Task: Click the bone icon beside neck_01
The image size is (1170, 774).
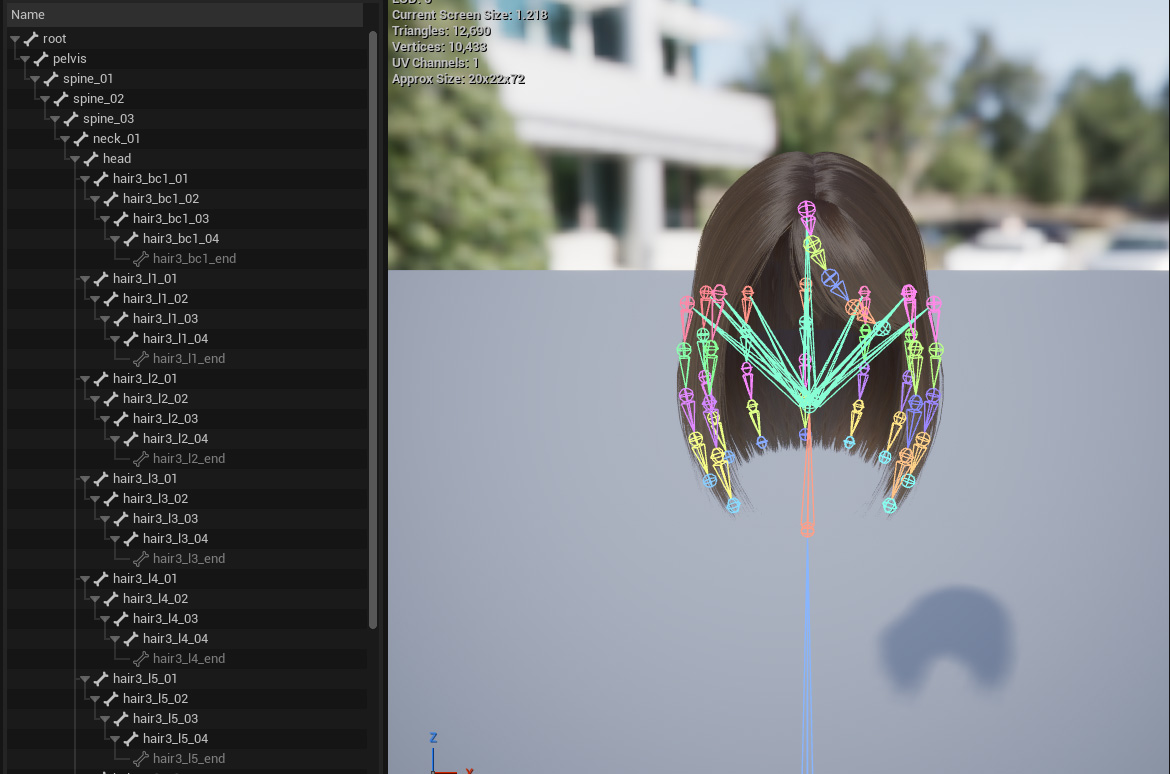Action: coord(80,139)
